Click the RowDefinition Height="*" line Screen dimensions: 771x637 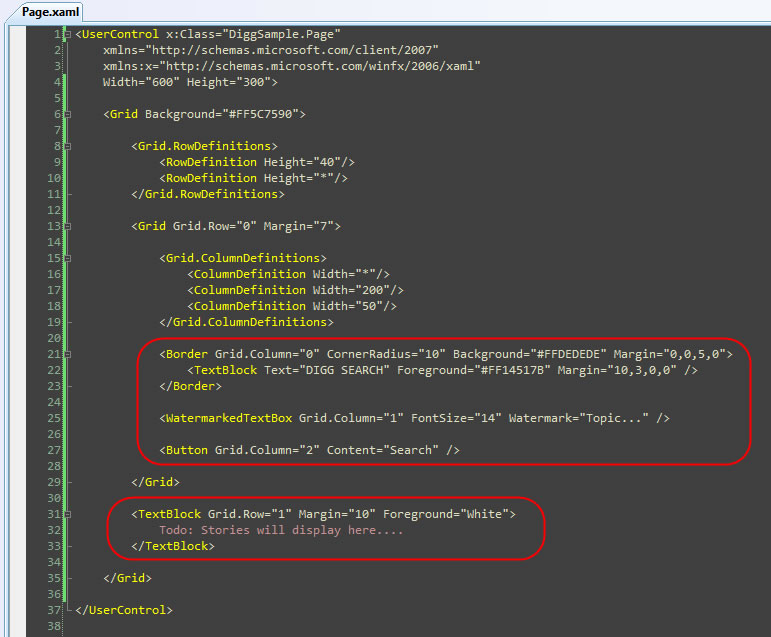coord(253,178)
